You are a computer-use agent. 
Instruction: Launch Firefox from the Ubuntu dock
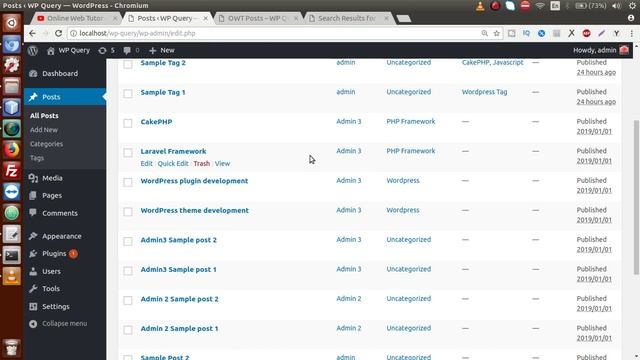coord(11,149)
